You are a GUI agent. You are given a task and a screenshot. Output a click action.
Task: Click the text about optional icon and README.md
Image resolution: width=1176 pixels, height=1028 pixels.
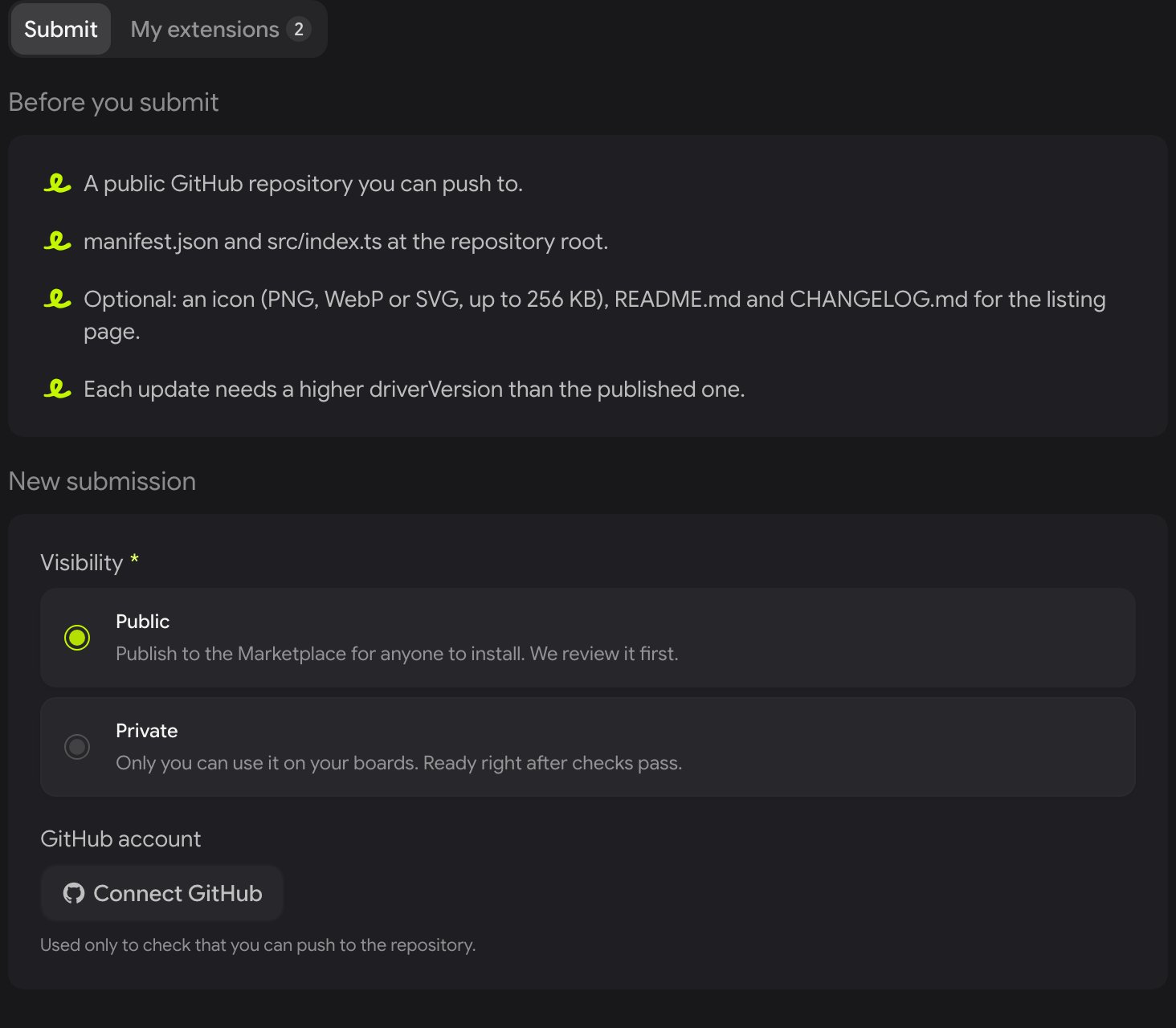pyautogui.click(x=594, y=315)
